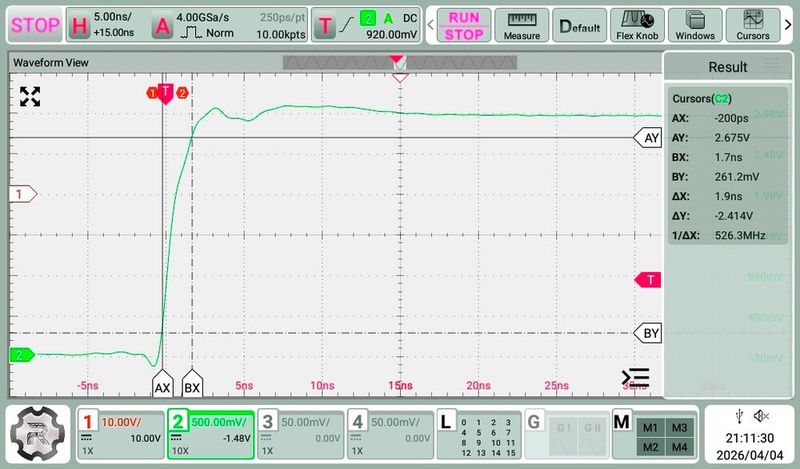Open the main menu gear logo
Screen dimensions: 800x469
pyautogui.click(x=38, y=434)
